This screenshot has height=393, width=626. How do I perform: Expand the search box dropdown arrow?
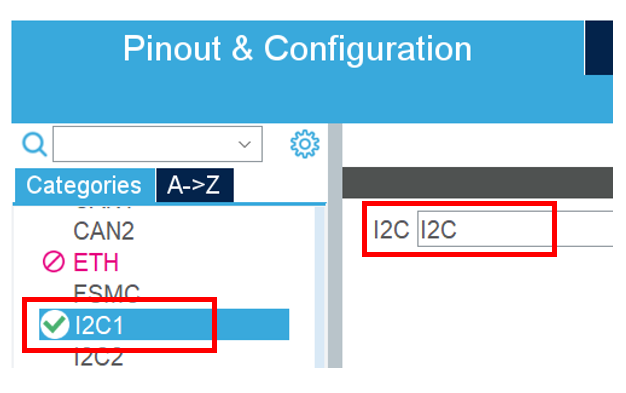[x=244, y=144]
